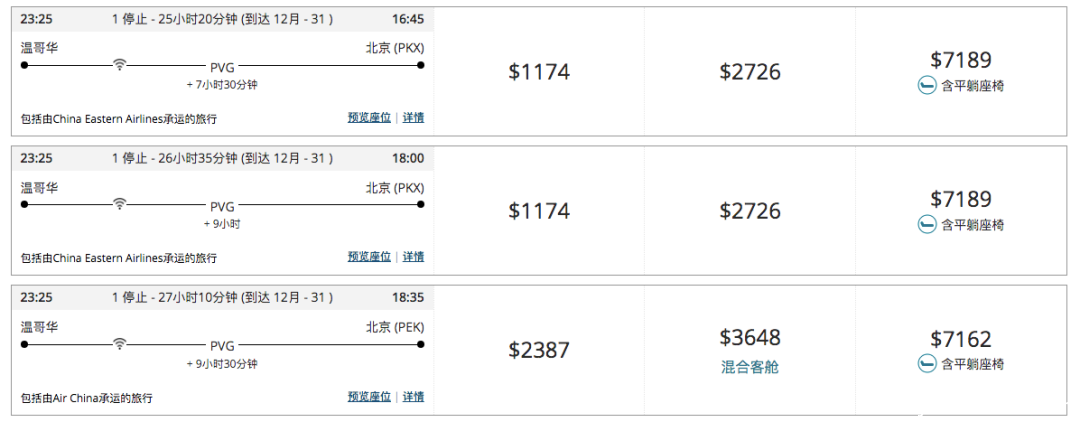Choose the $7162 lie-flat fare
Screen dimensions: 1080x422
pos(961,350)
